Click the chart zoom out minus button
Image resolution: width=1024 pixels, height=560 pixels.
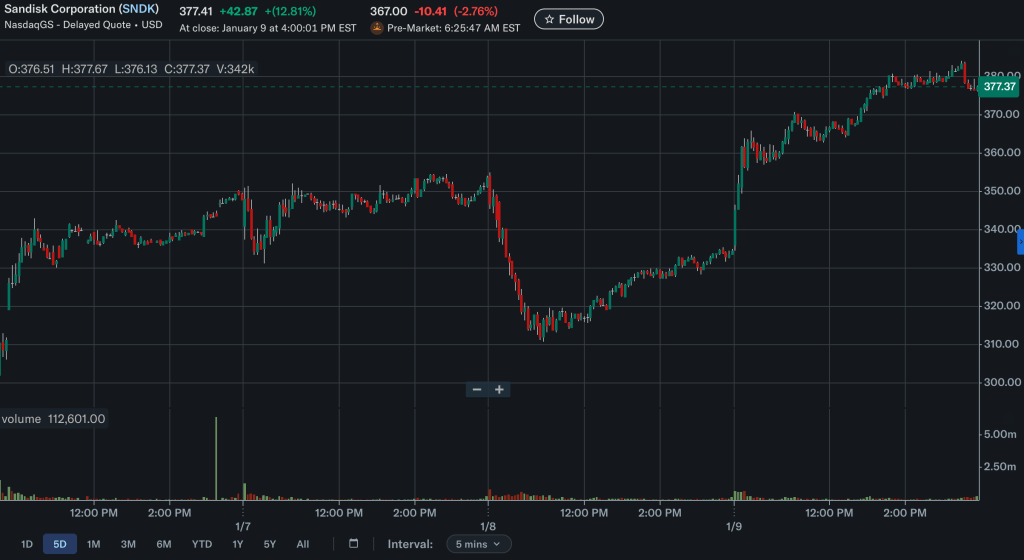(477, 389)
